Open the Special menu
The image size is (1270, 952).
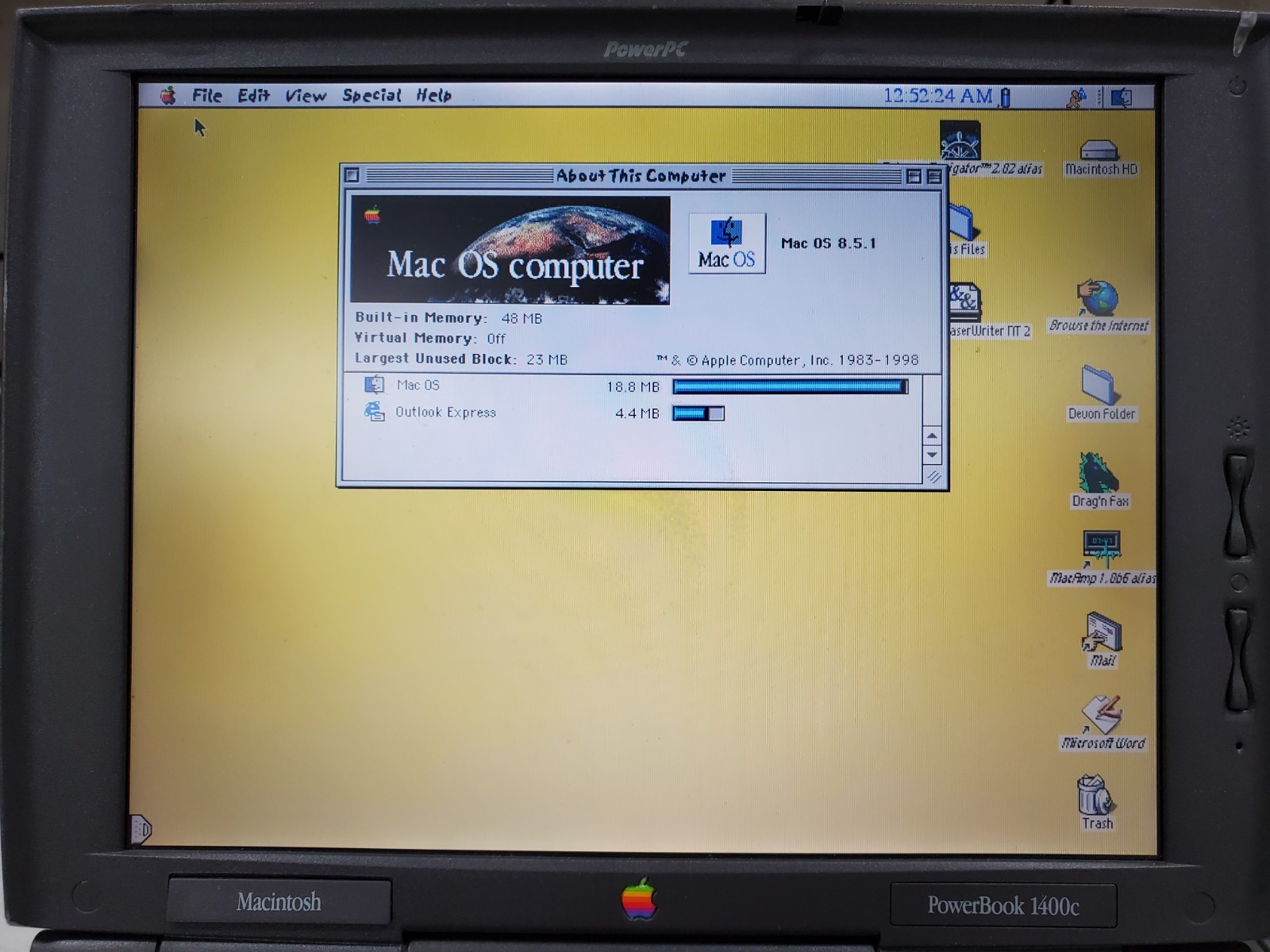(370, 95)
